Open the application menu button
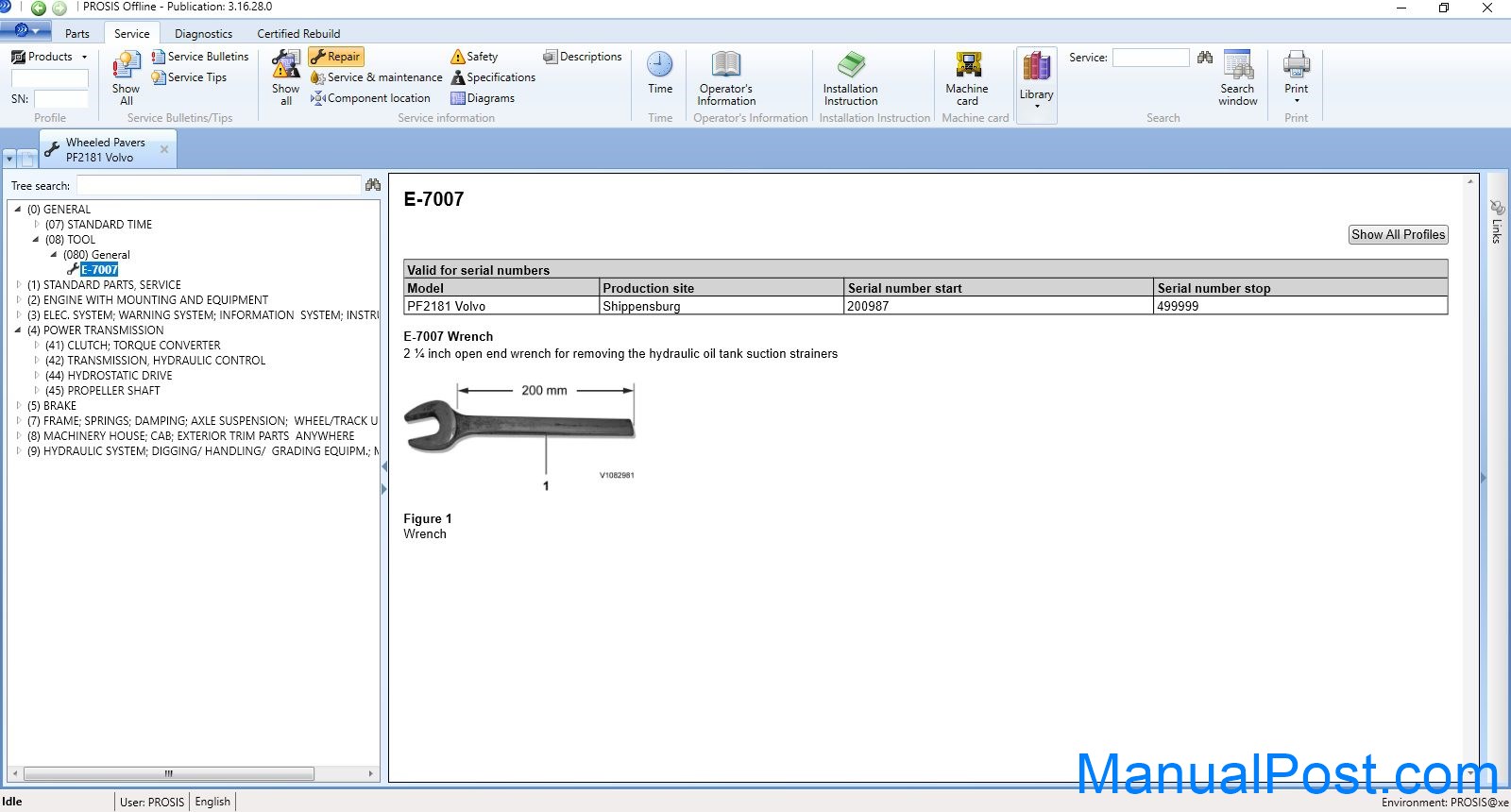1511x812 pixels. click(x=25, y=31)
